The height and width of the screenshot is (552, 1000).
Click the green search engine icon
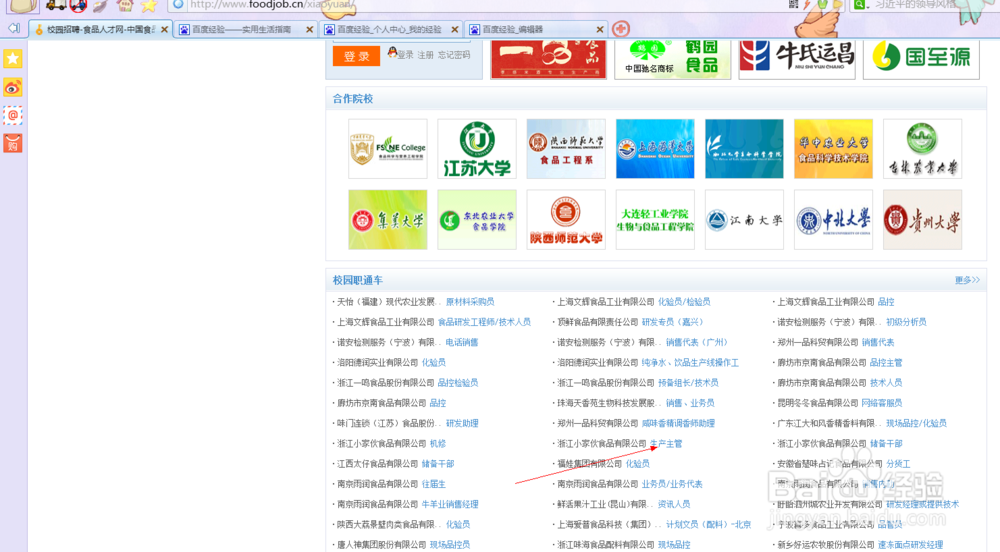[x=859, y=4]
